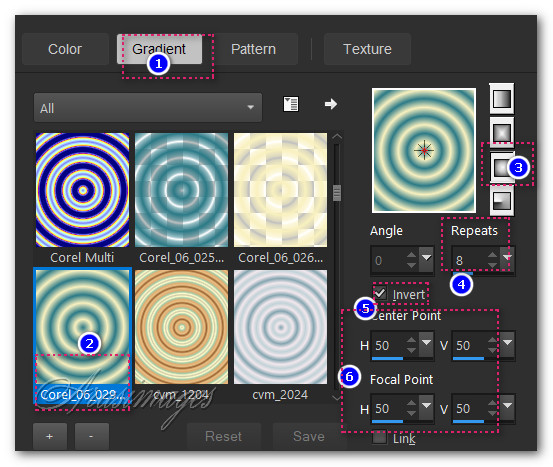Screen dimensions: 553x467
Task: Click the plus add gradient button
Action: click(x=50, y=436)
